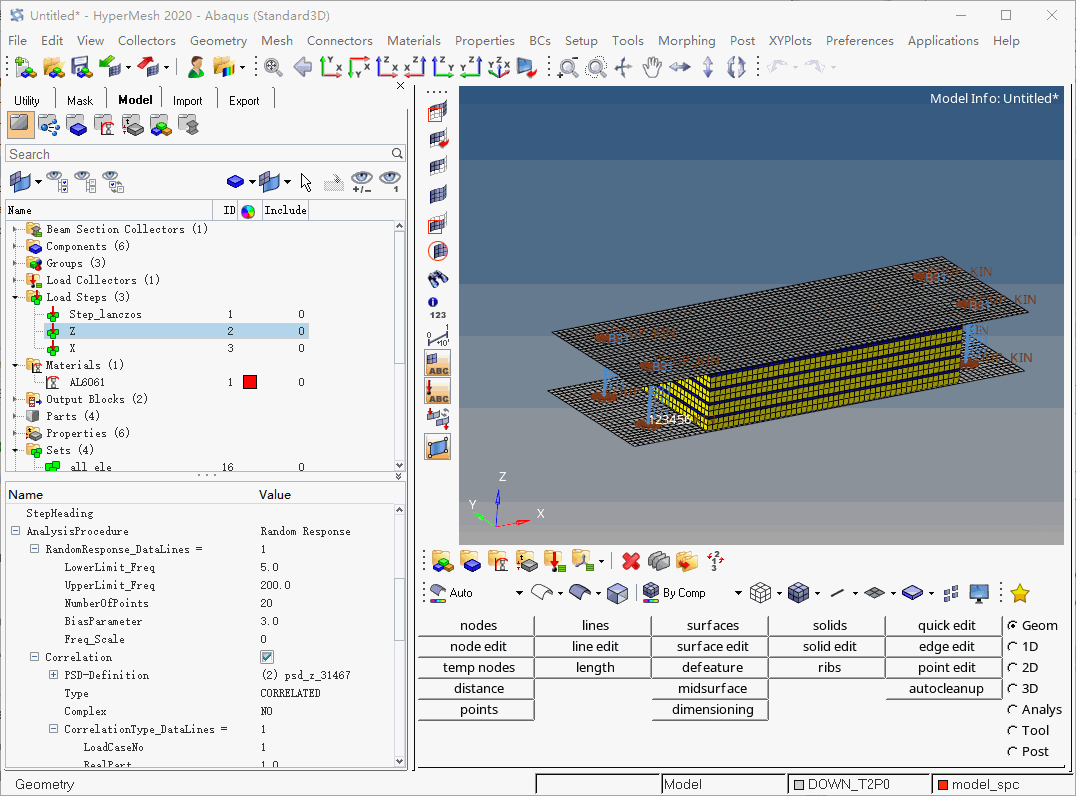Click the selector arrow cursor icon

point(306,182)
